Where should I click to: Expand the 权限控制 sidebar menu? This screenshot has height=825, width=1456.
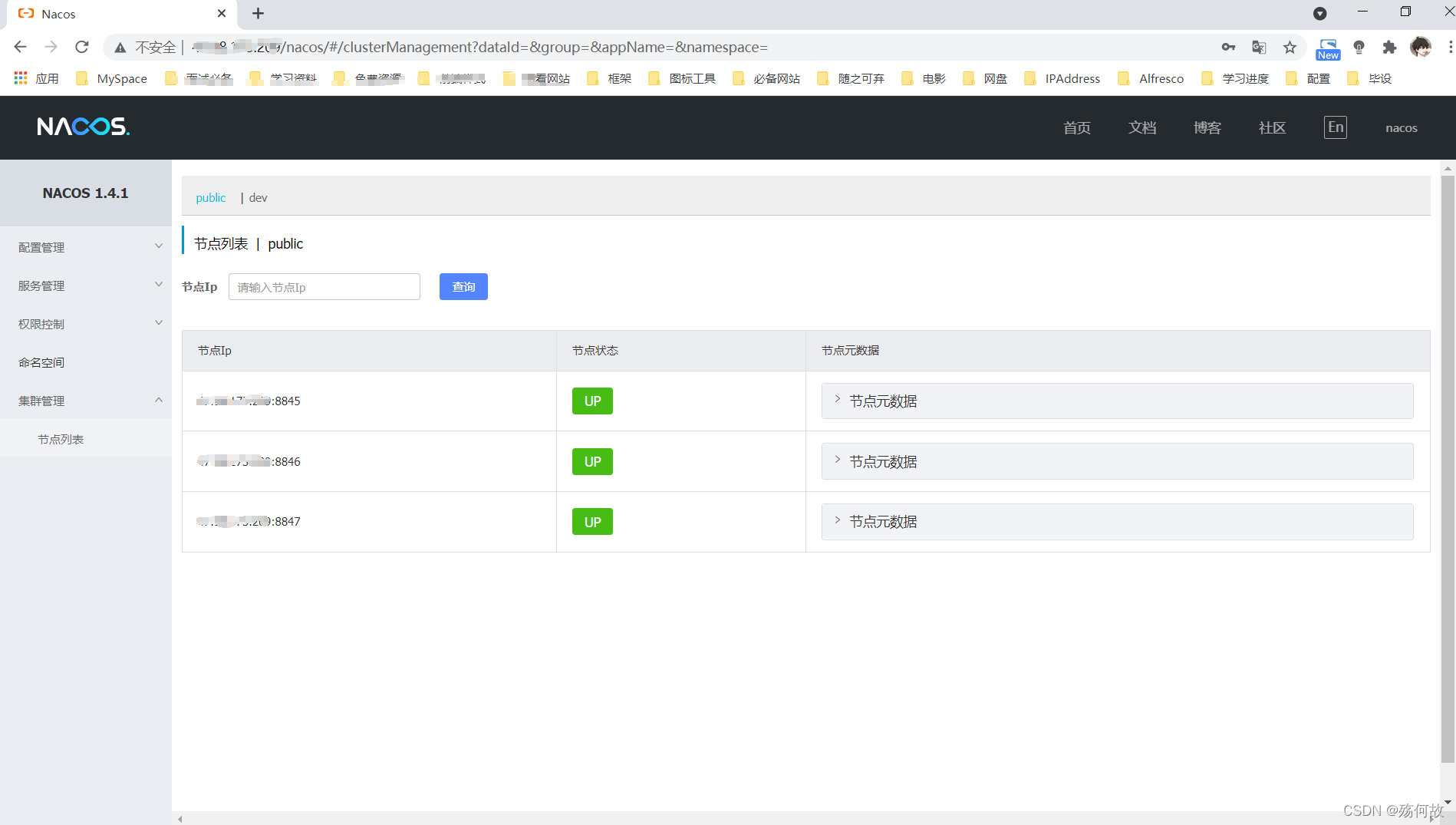pos(86,324)
